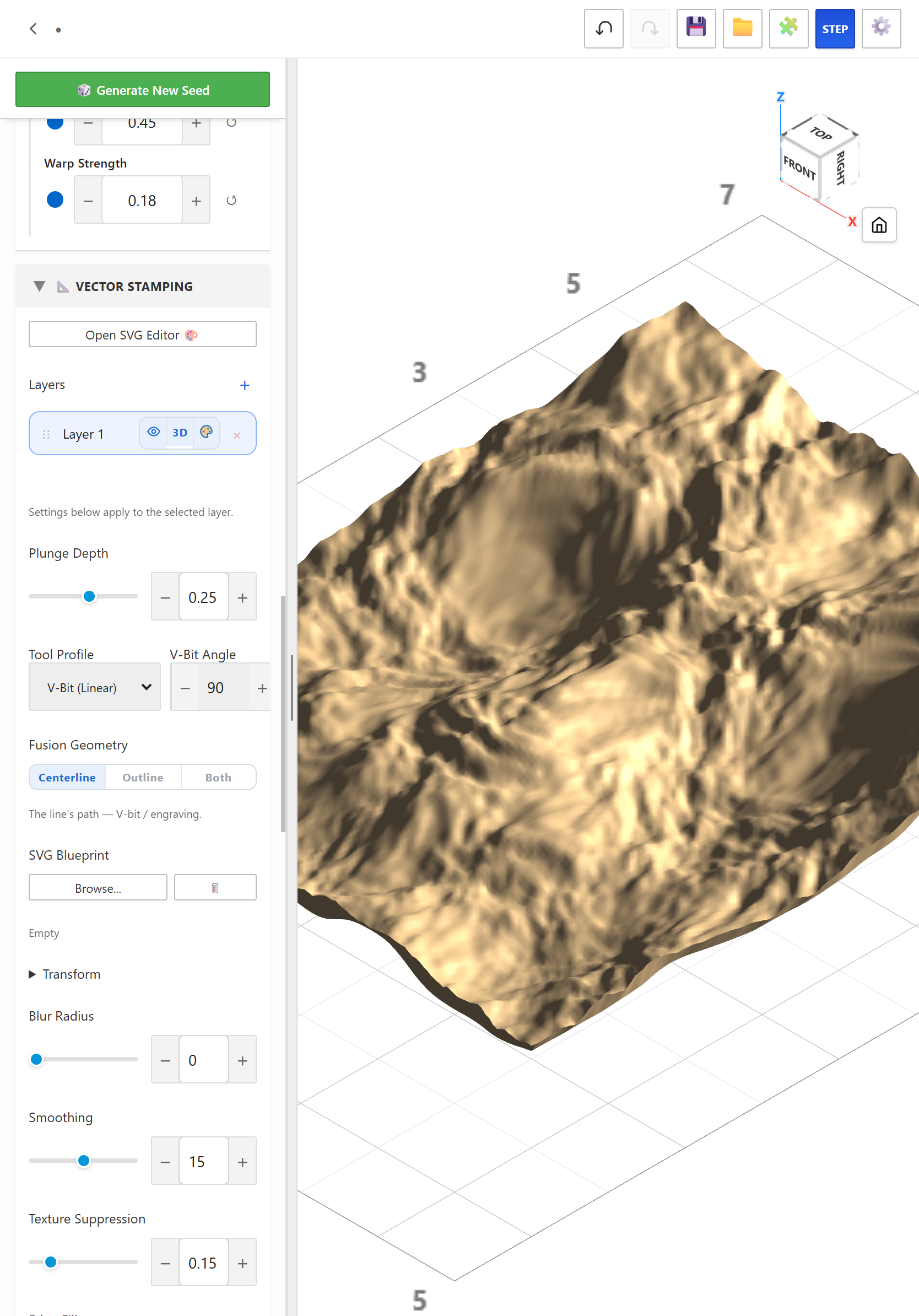Click the Texture Suppression slider handle
Image resolution: width=919 pixels, height=1316 pixels.
pyautogui.click(x=51, y=1261)
